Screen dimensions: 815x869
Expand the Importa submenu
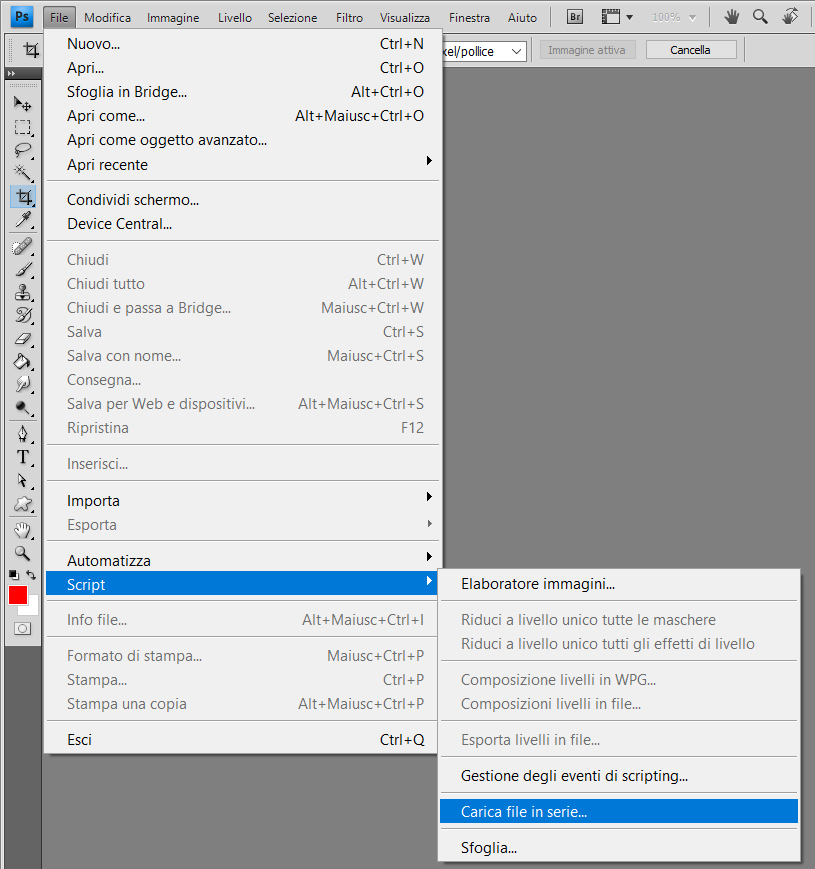point(243,500)
